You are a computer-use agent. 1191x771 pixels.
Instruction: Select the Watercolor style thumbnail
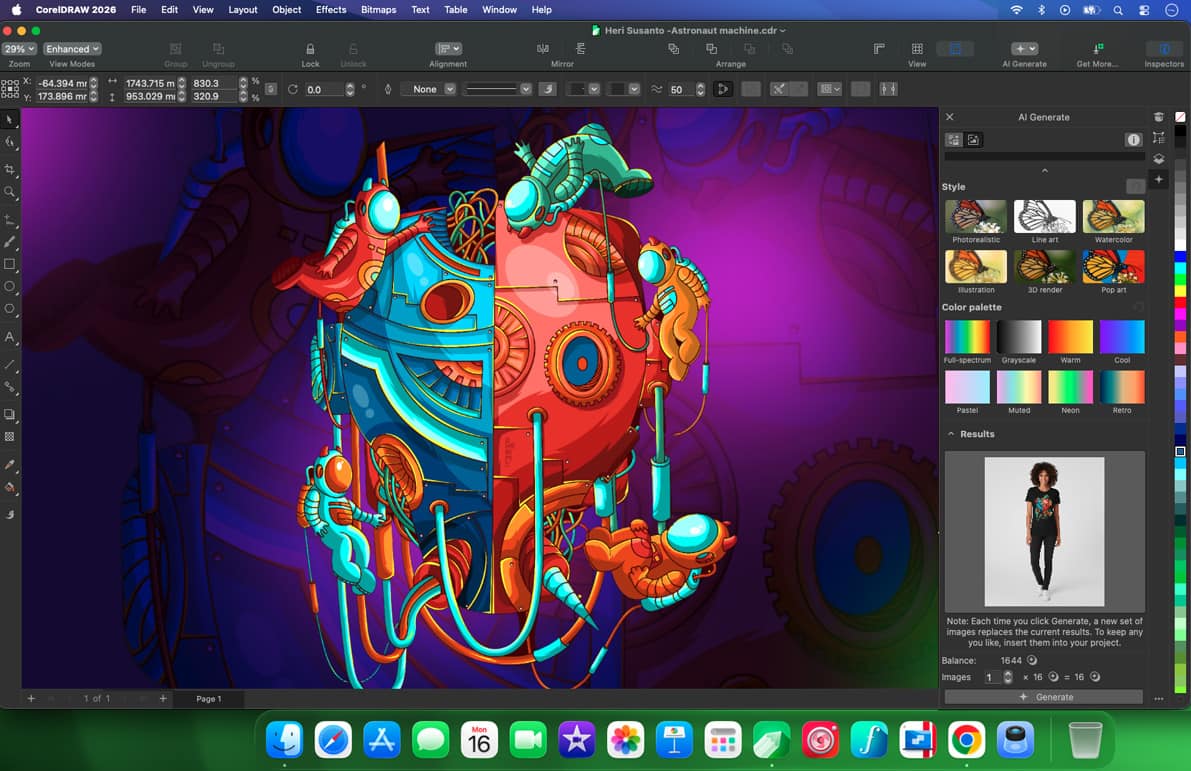click(1113, 217)
